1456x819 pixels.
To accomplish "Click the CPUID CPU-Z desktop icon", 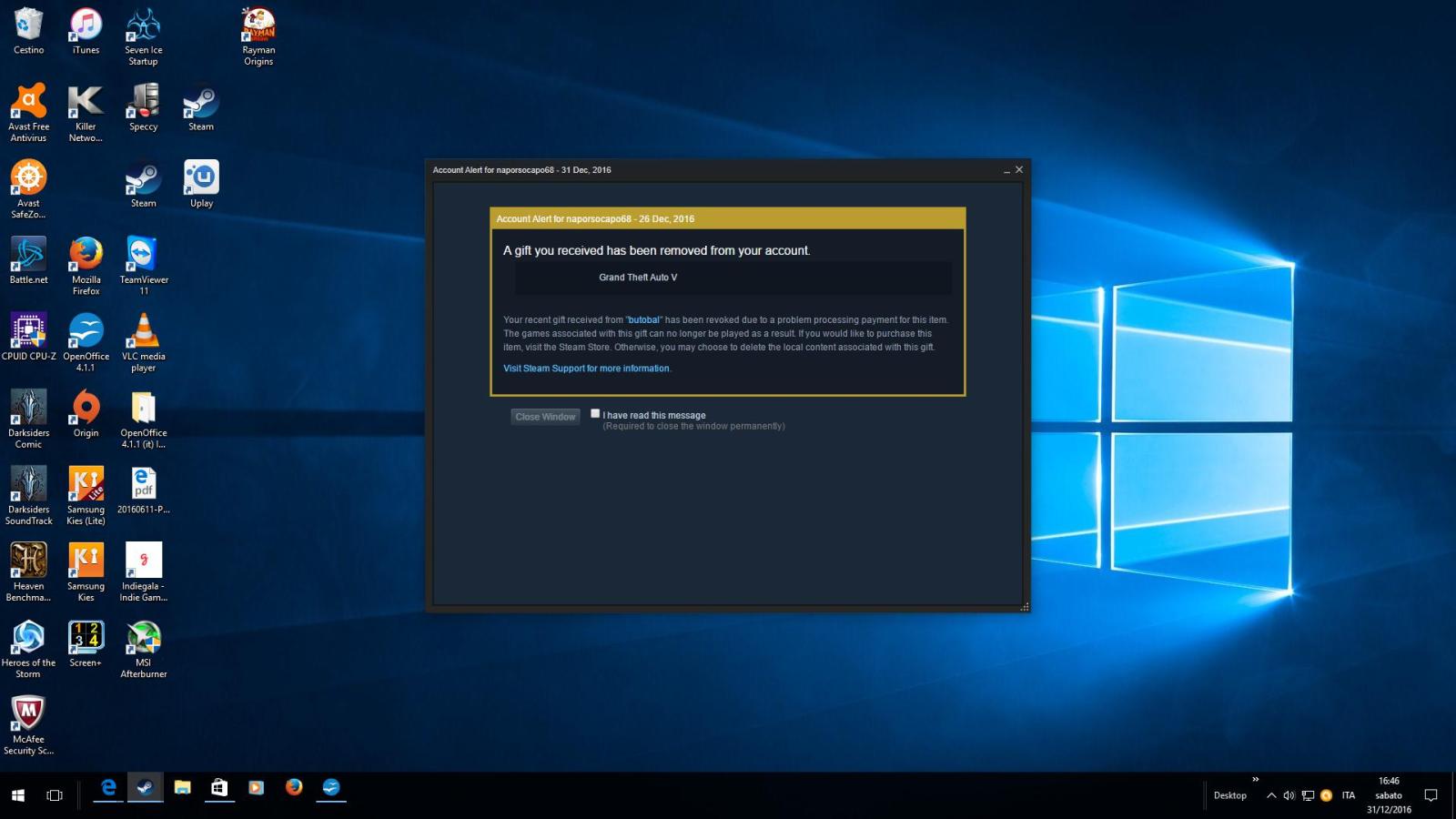I will [x=28, y=336].
